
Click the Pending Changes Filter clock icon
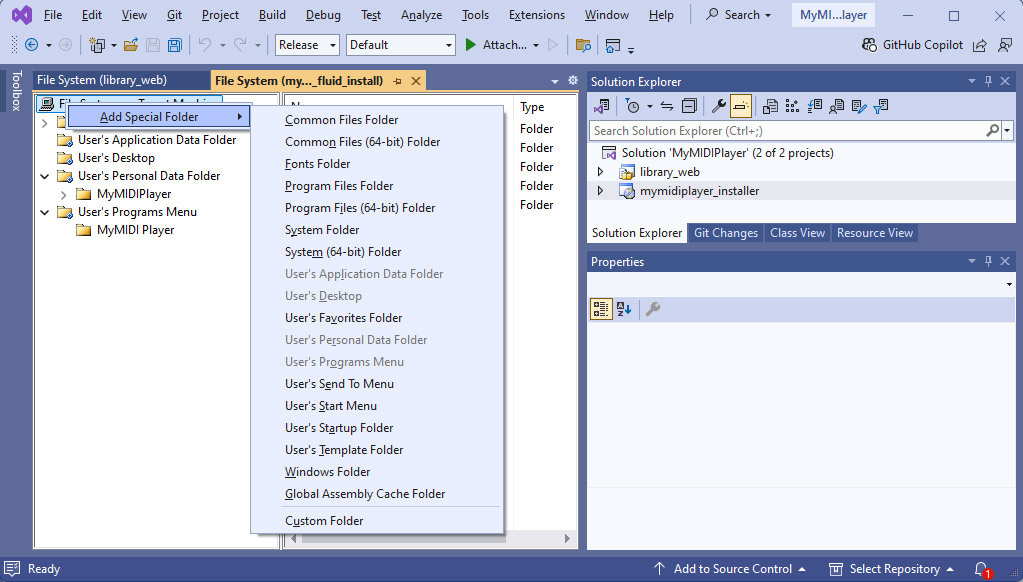point(632,106)
